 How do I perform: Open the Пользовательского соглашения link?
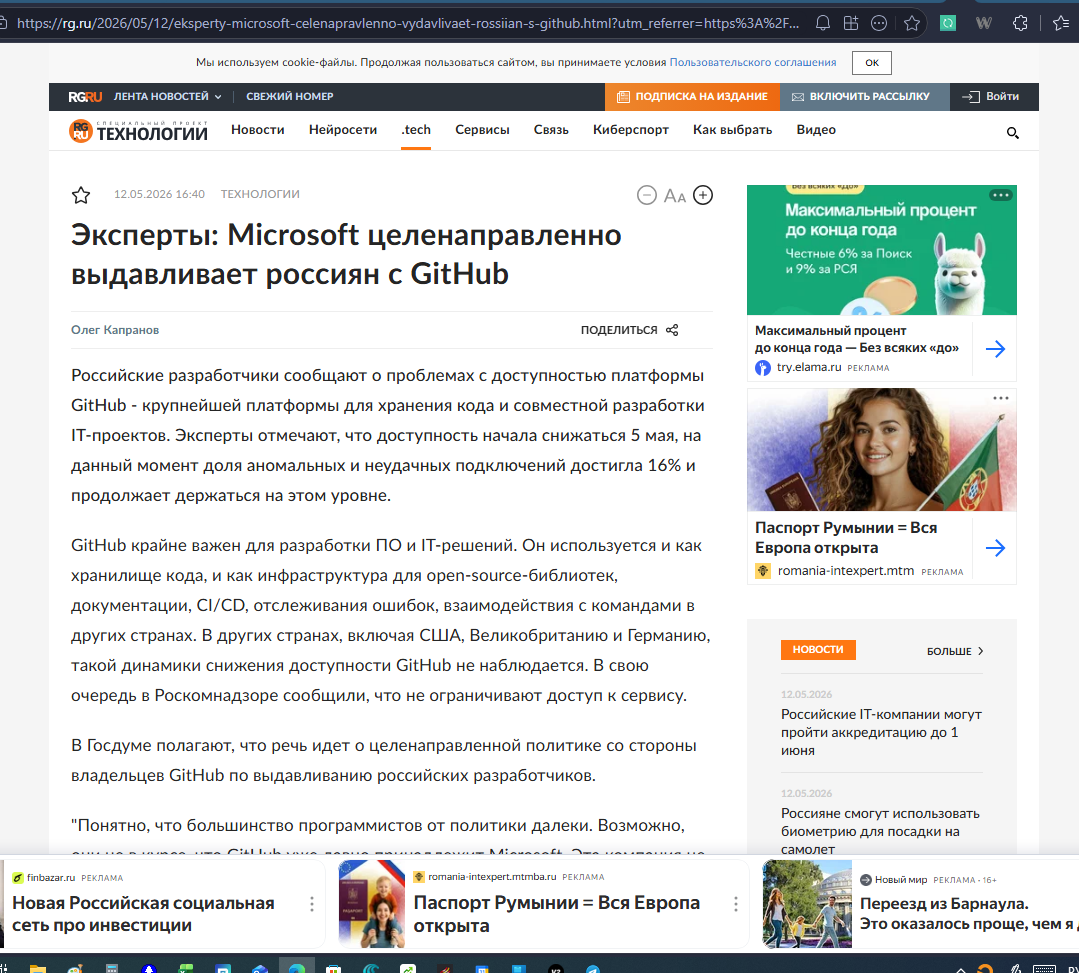click(753, 63)
